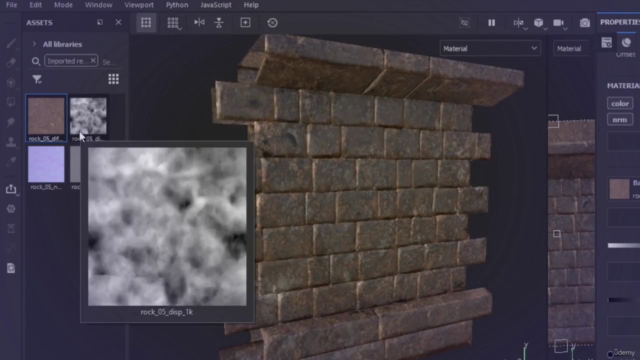Select the Polygon Fill tool
This screenshot has height=360, width=640.
click(x=11, y=102)
